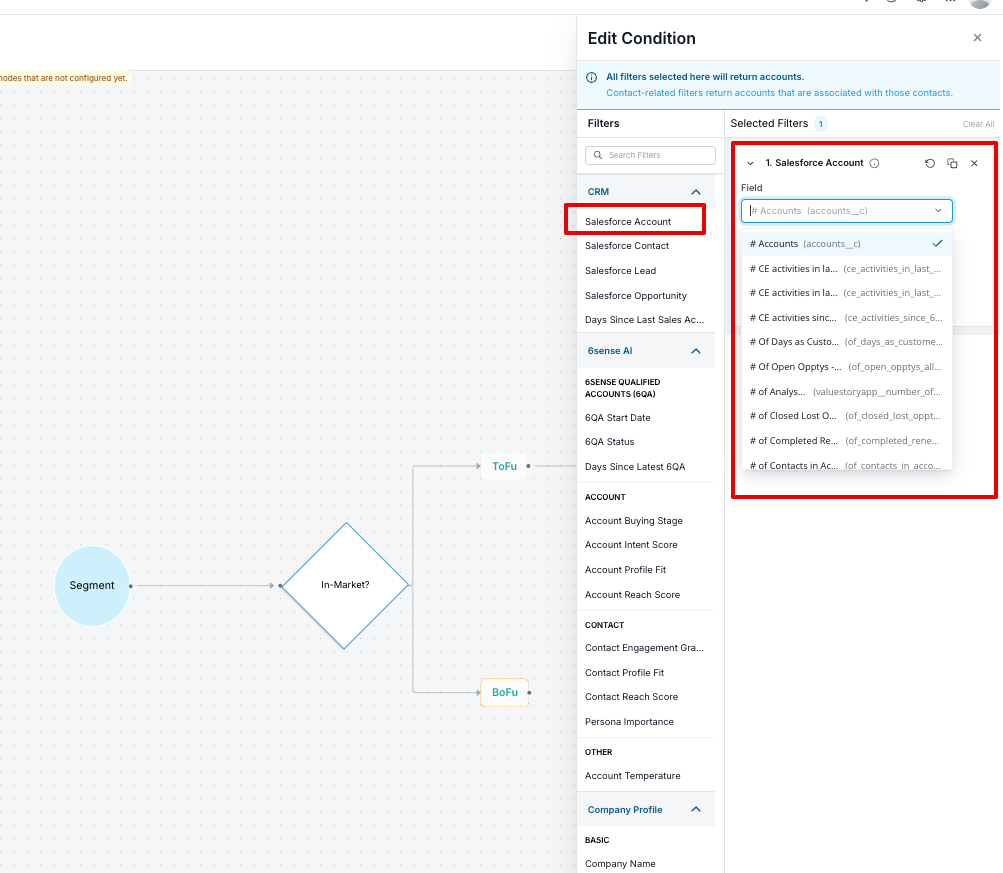Add the Contact Engagement Gra... filter
The width and height of the screenshot is (1003, 873).
[x=644, y=648]
